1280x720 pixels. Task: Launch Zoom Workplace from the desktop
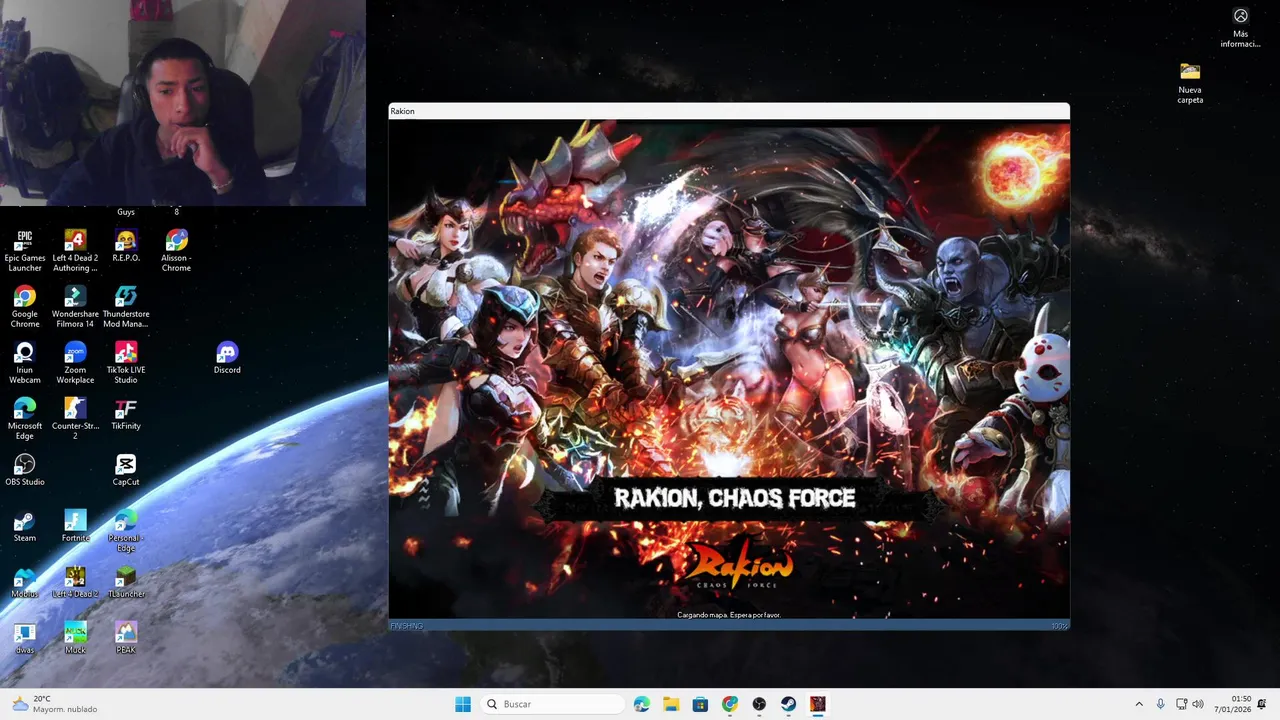pos(75,362)
